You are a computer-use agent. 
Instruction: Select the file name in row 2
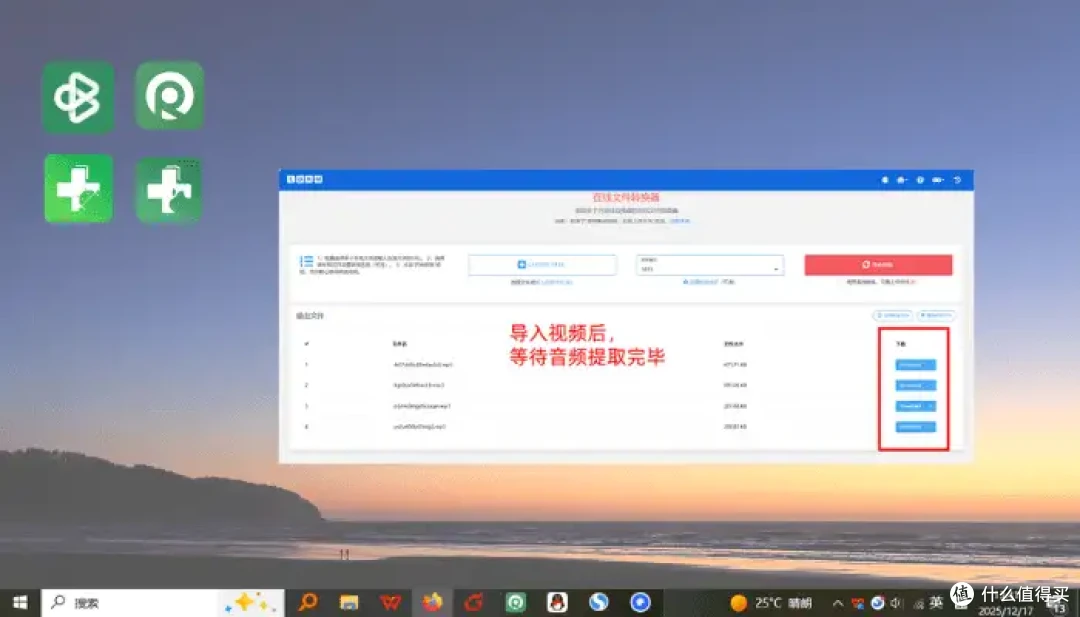(419, 385)
